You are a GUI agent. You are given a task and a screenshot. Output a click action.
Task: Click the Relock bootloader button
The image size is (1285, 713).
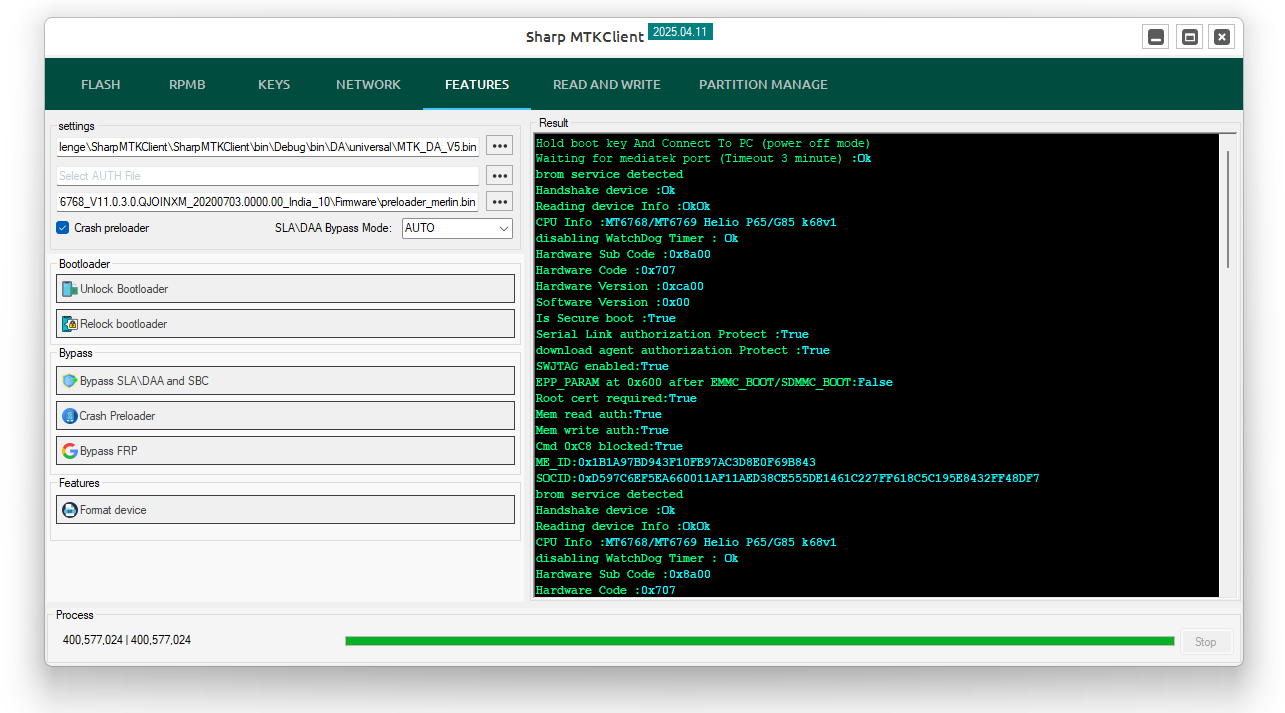286,324
